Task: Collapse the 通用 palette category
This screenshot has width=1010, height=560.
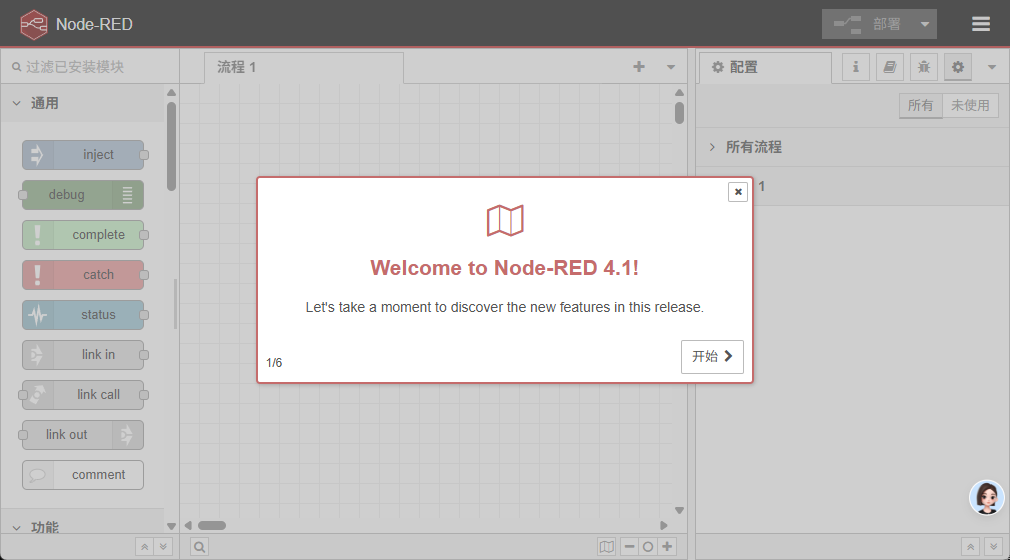Action: point(84,103)
